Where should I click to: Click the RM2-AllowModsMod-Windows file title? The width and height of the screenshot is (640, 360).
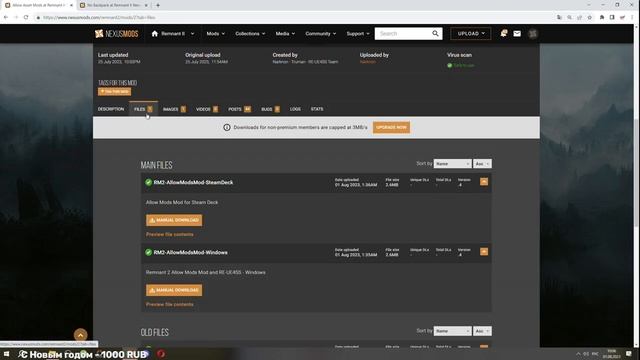(x=191, y=253)
